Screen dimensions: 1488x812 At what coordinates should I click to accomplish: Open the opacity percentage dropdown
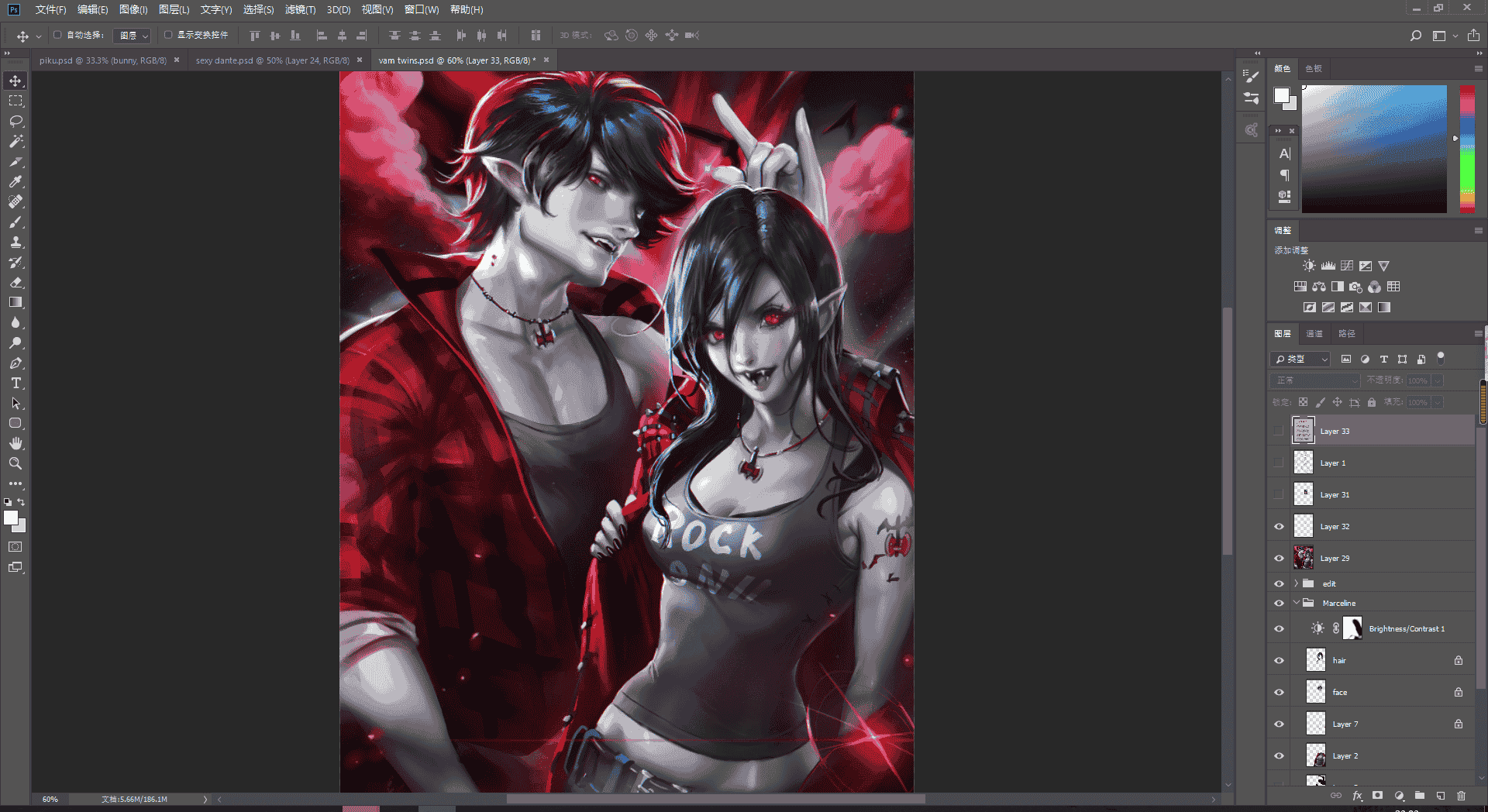pos(1438,380)
